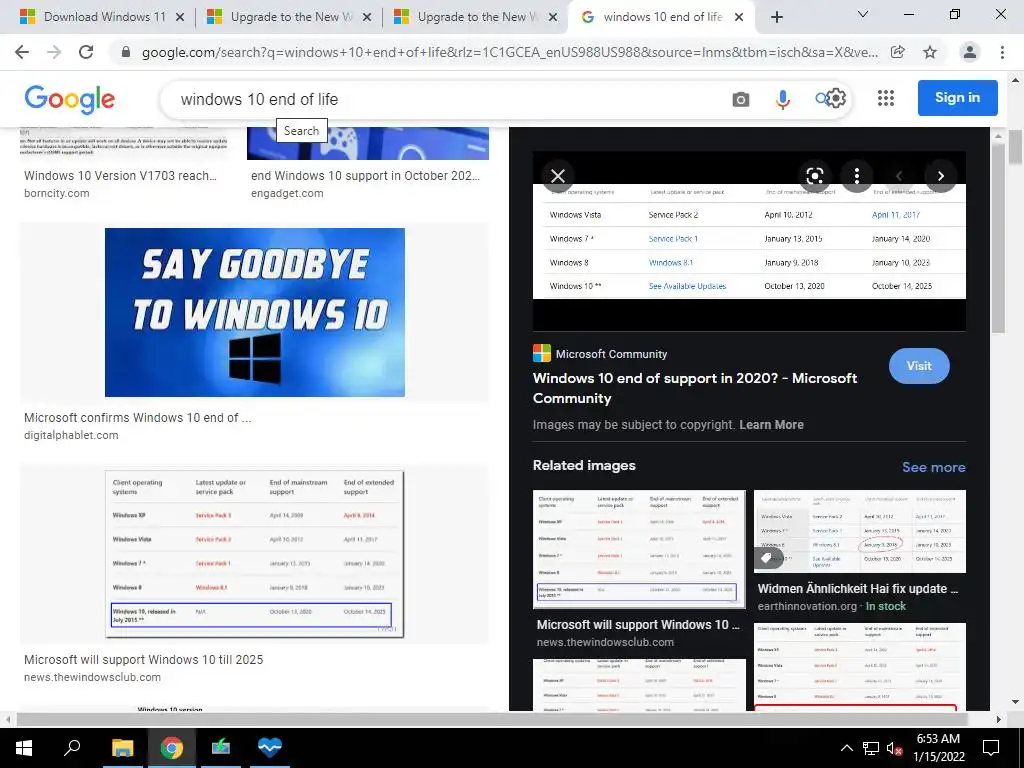Reload the current page
This screenshot has width=1024, height=768.
coord(86,52)
